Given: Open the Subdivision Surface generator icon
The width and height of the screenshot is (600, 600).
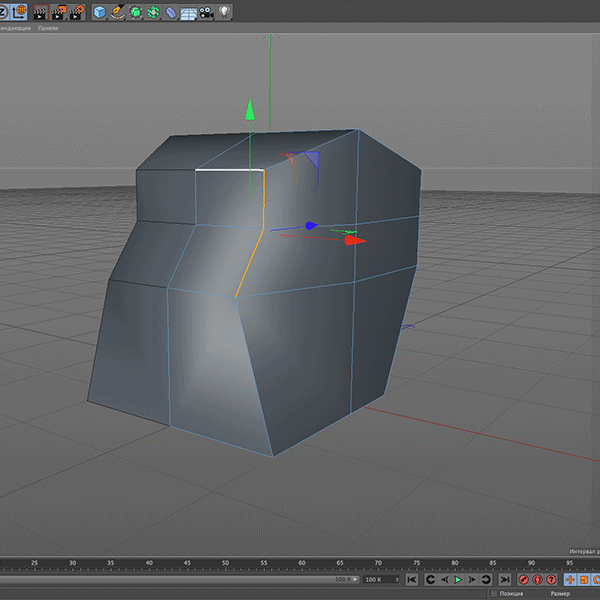Looking at the screenshot, I should coord(135,12).
